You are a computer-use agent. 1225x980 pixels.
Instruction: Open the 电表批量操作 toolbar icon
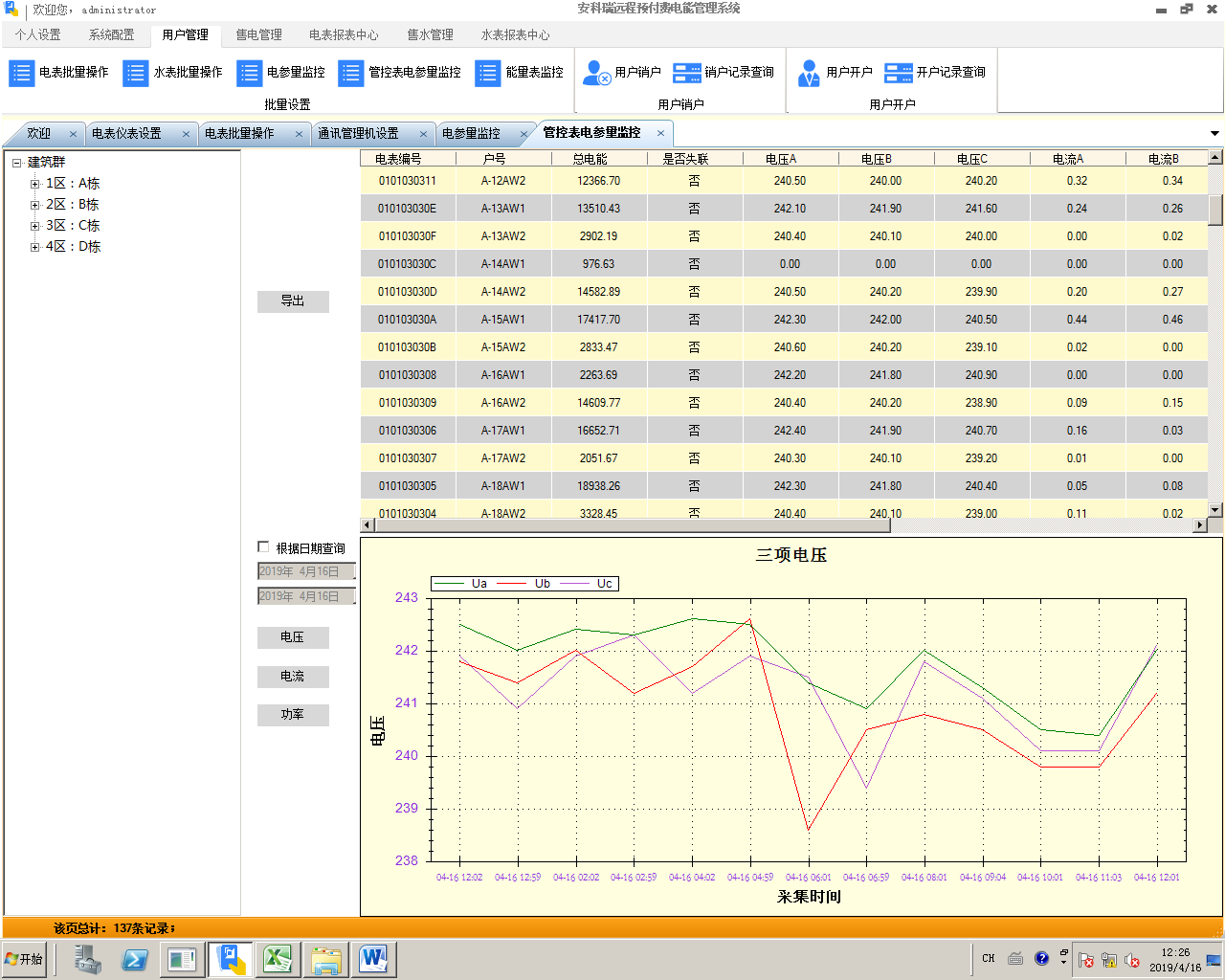[21, 73]
